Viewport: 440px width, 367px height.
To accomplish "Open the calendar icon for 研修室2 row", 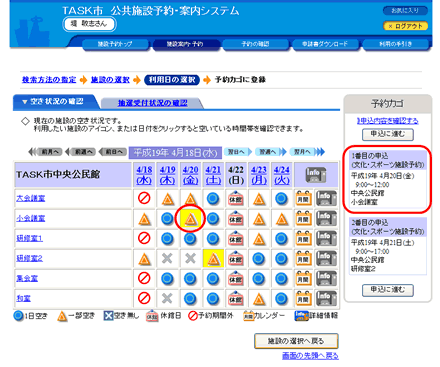I will [303, 258].
